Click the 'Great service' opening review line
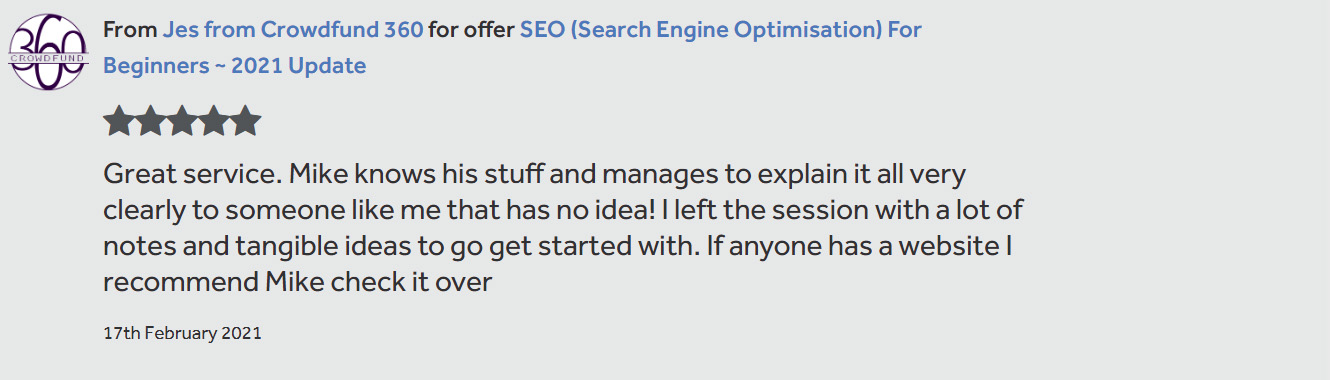Image resolution: width=1330 pixels, height=380 pixels. point(535,175)
